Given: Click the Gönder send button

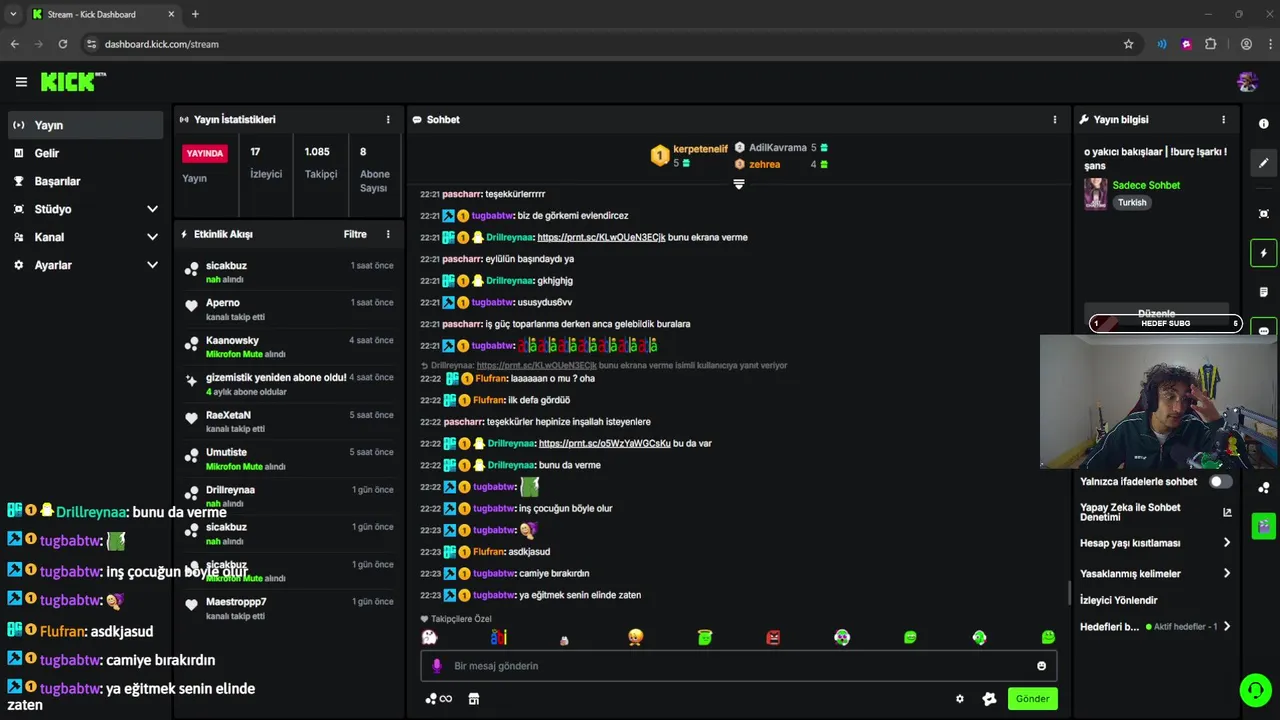Looking at the screenshot, I should tap(1032, 699).
